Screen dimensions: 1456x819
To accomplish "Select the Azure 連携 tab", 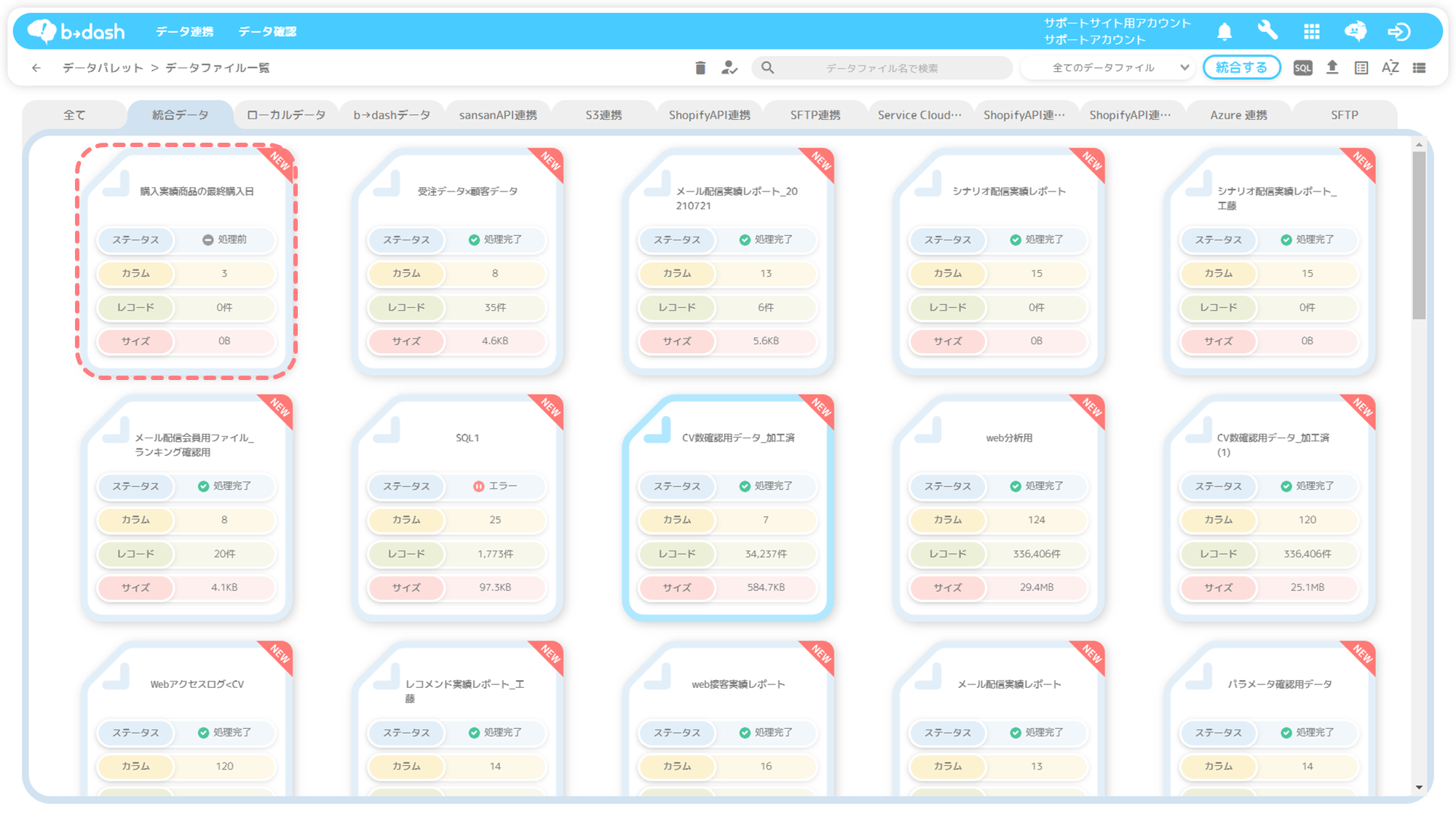I will click(x=1238, y=115).
